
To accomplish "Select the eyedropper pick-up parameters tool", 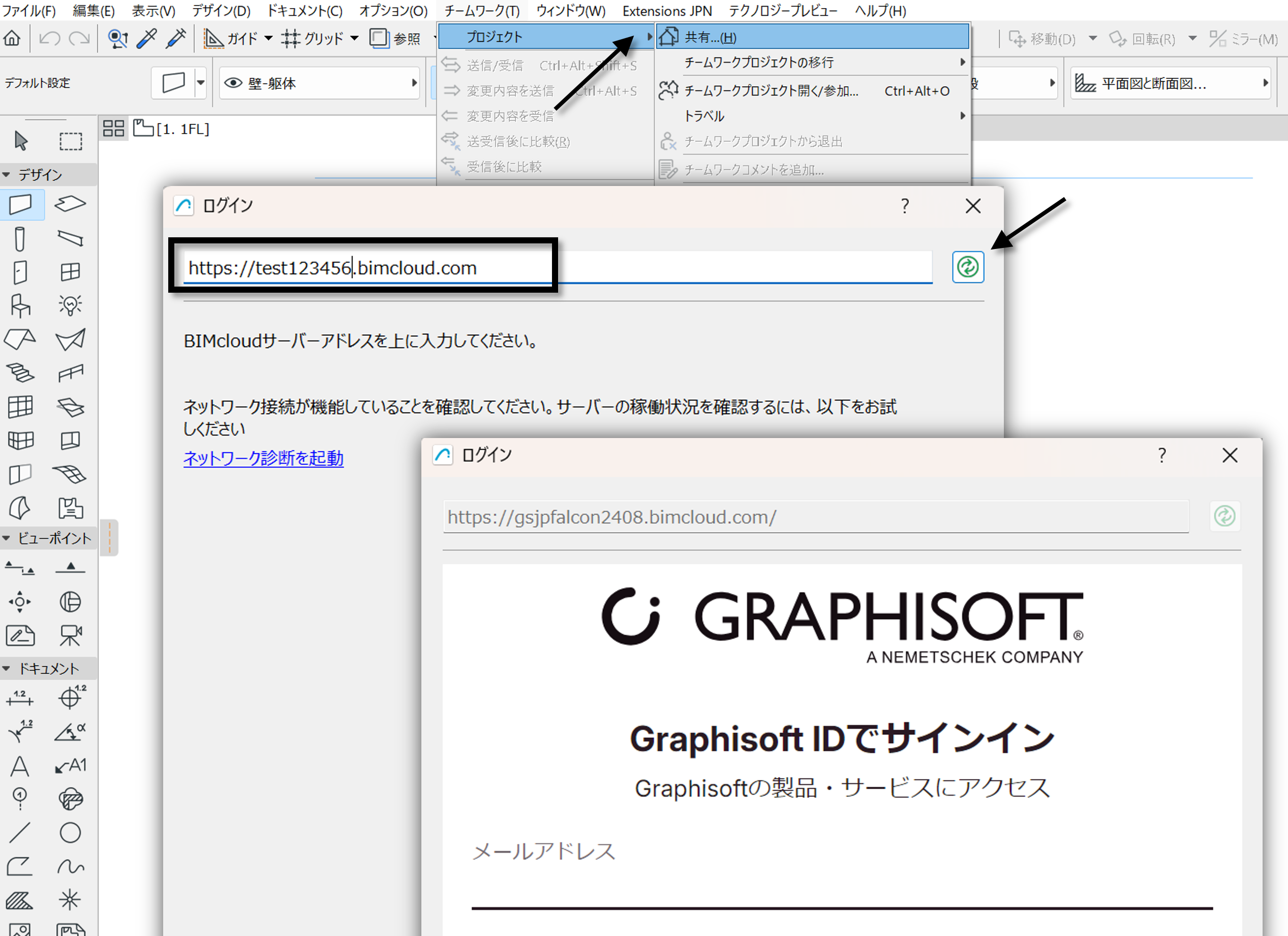I will pyautogui.click(x=147, y=39).
